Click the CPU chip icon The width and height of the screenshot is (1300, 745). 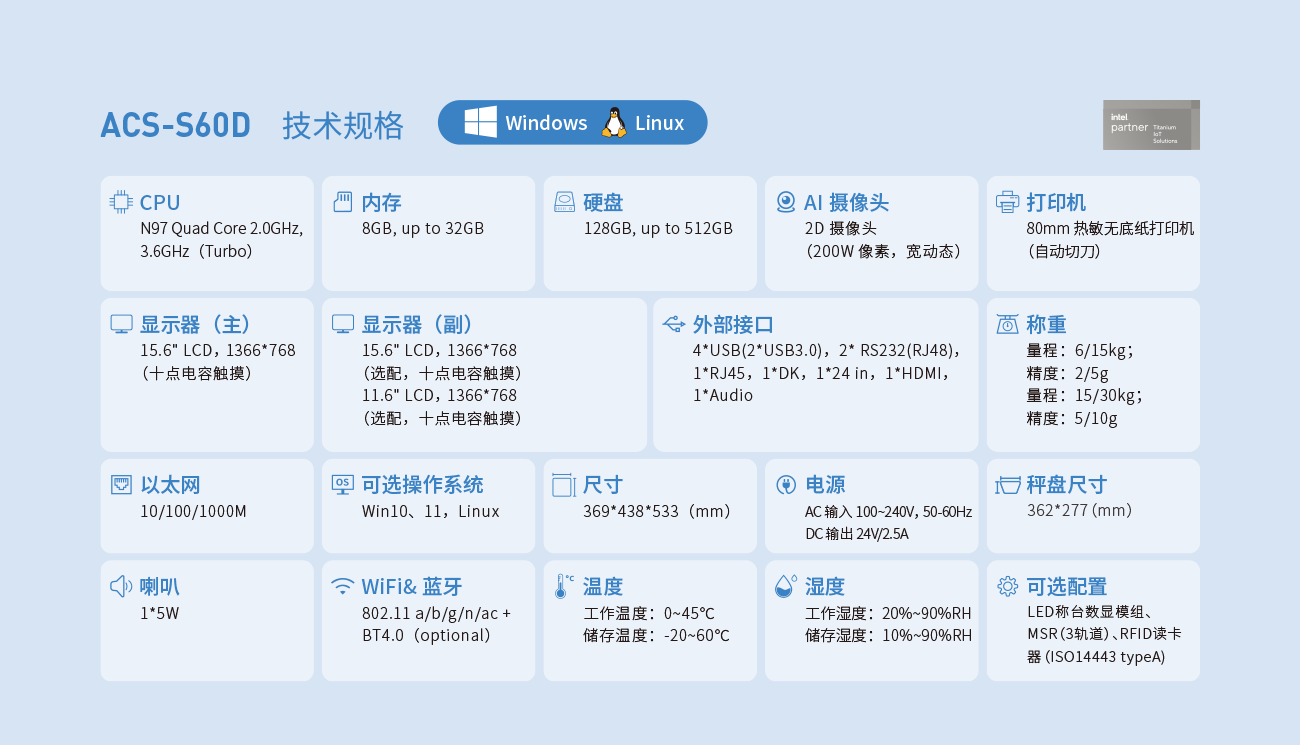coord(122,201)
